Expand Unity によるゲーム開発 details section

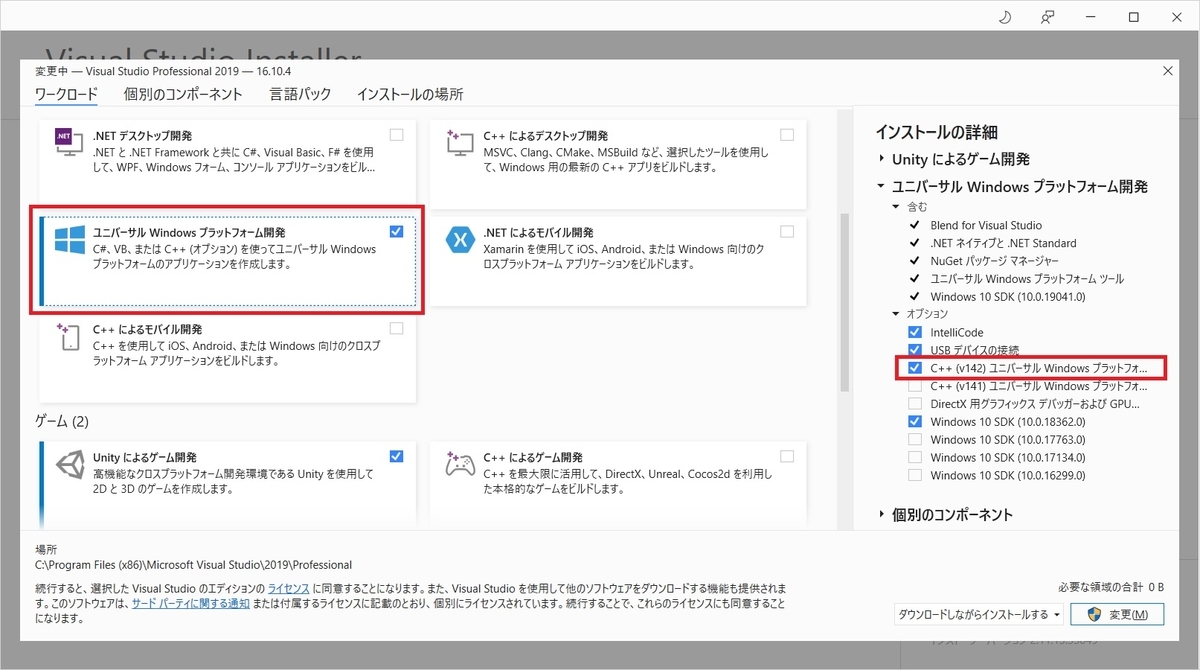(881, 159)
